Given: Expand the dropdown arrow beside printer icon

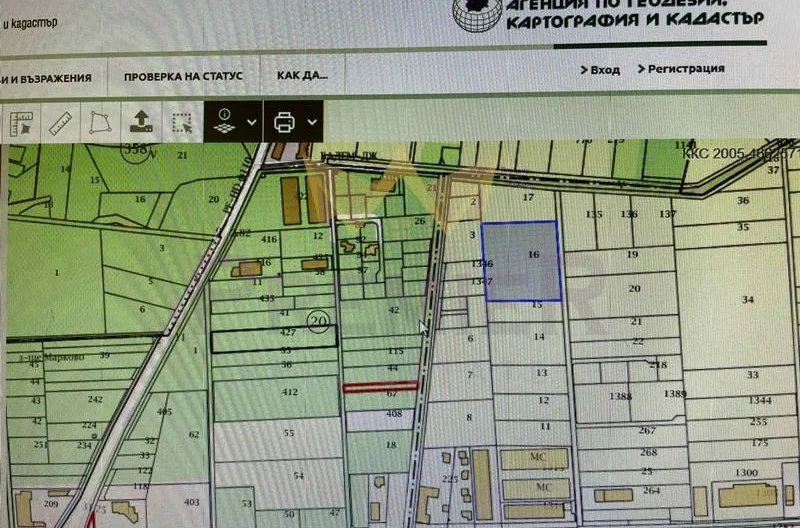Looking at the screenshot, I should pos(313,122).
